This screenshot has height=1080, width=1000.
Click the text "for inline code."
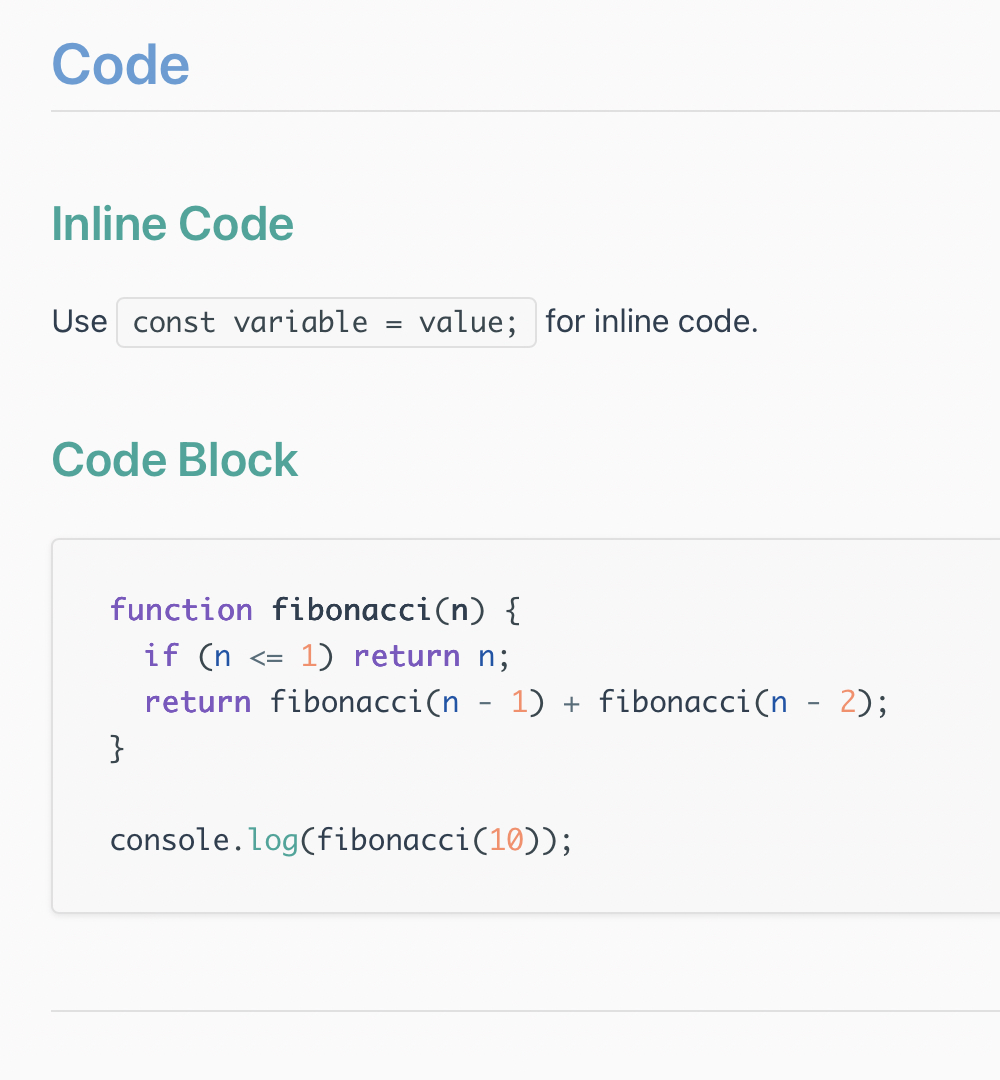[x=651, y=322]
